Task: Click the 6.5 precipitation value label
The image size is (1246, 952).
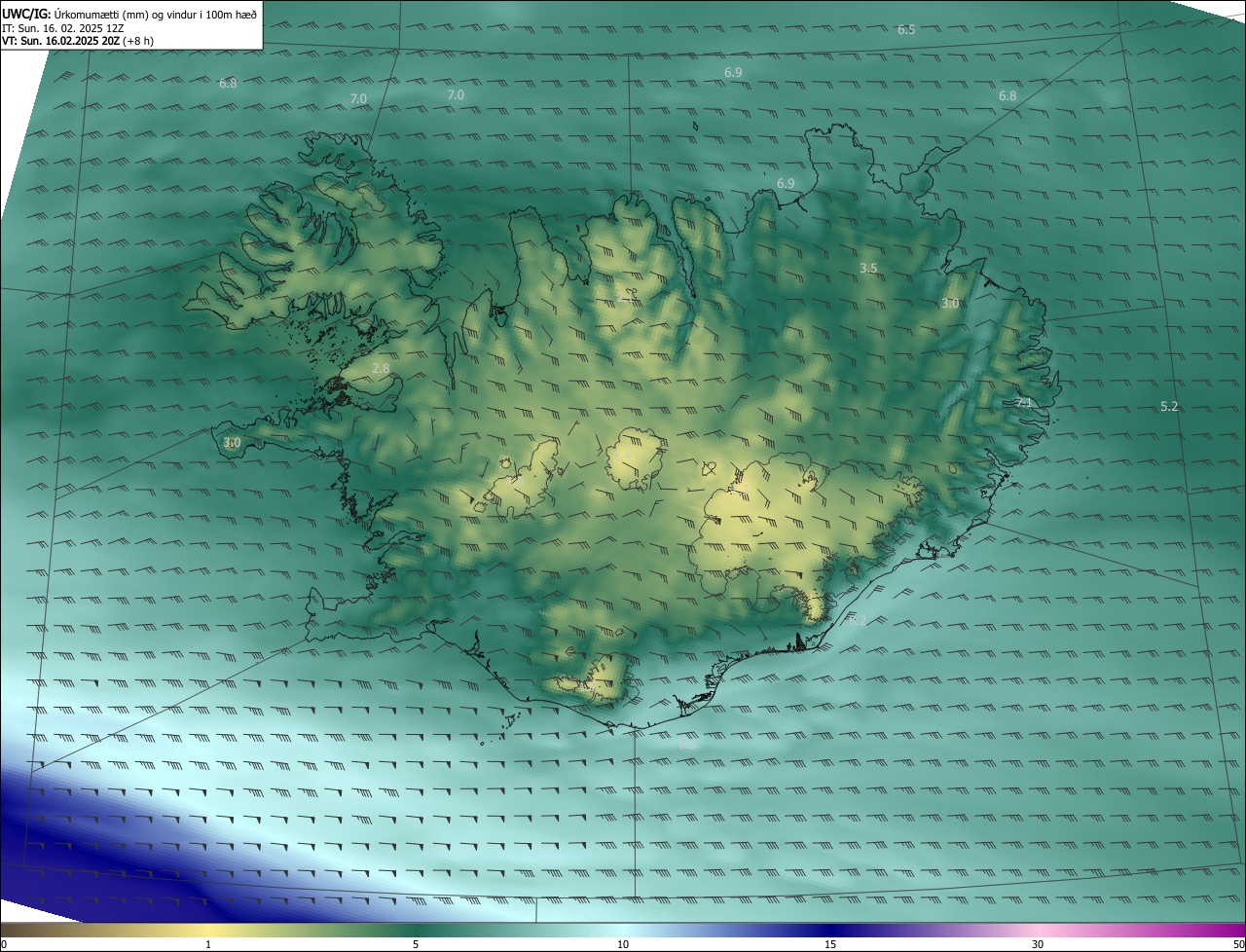Action: 906,30
